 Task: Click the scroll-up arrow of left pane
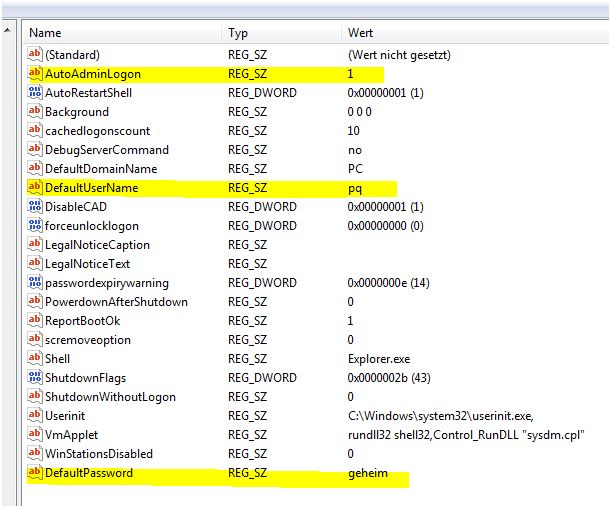[7, 30]
